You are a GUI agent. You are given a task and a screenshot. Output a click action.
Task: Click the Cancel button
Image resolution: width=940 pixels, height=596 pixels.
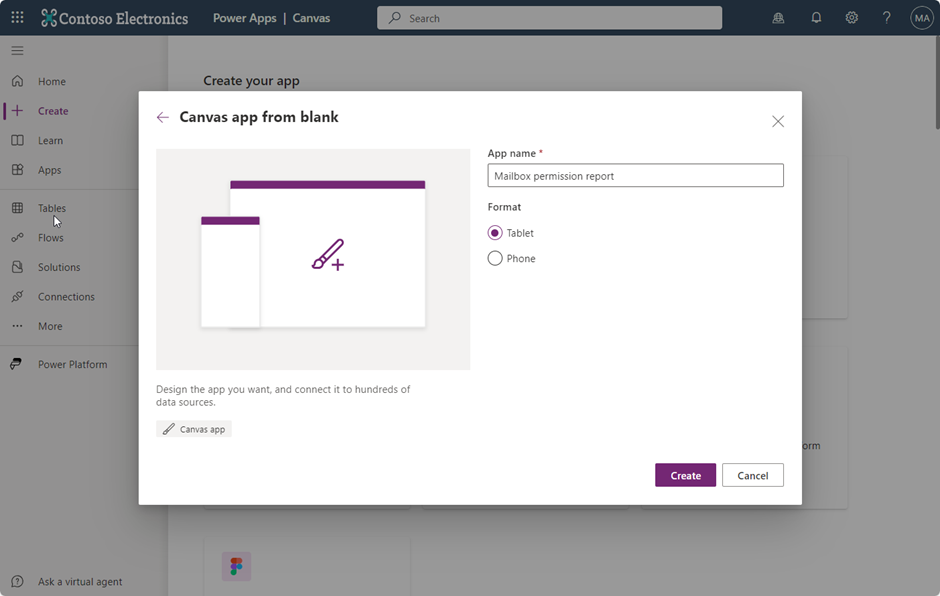coord(752,475)
